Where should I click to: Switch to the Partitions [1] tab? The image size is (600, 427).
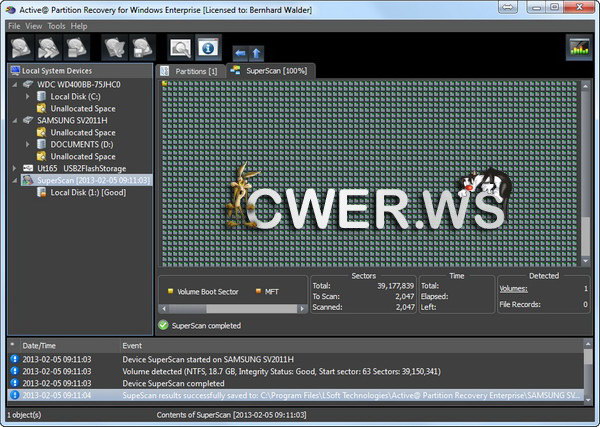coord(189,71)
